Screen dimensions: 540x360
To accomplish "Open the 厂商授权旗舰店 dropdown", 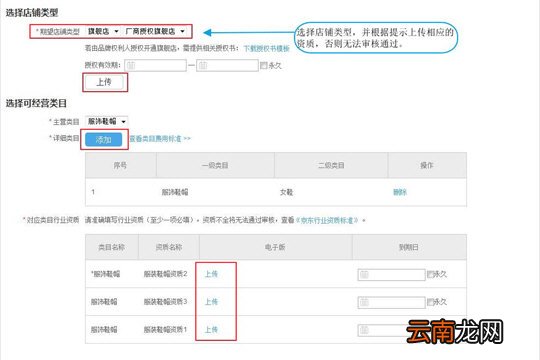I will pos(155,31).
